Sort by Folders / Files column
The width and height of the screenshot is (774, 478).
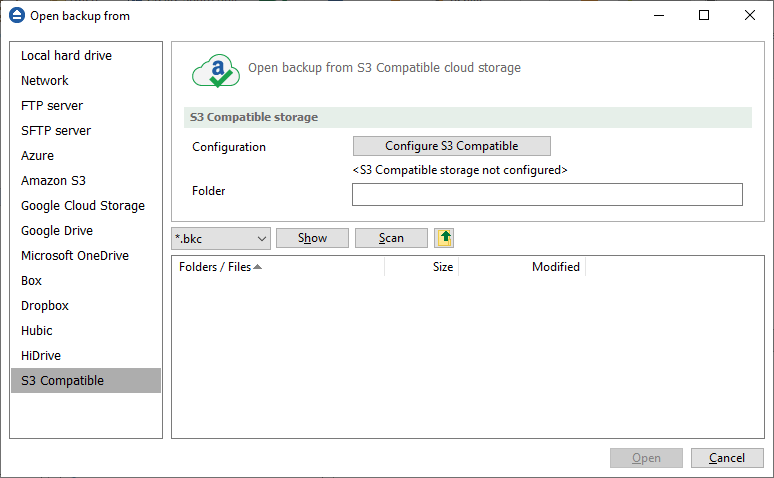click(278, 267)
